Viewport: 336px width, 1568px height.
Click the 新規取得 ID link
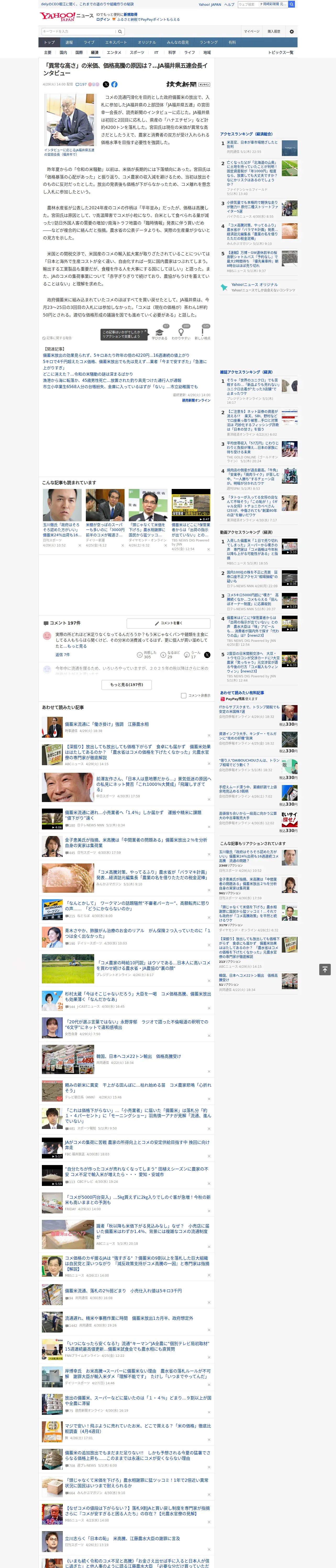click(131, 14)
